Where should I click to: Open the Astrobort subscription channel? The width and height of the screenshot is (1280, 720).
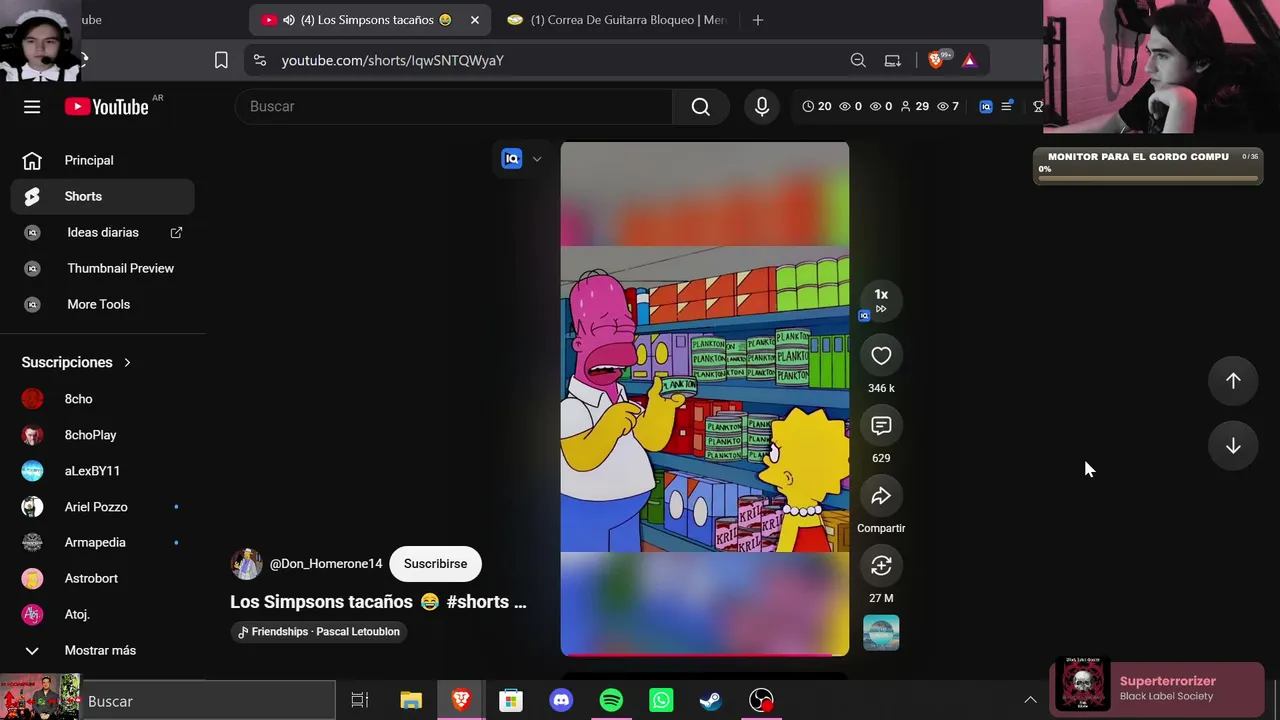103,578
